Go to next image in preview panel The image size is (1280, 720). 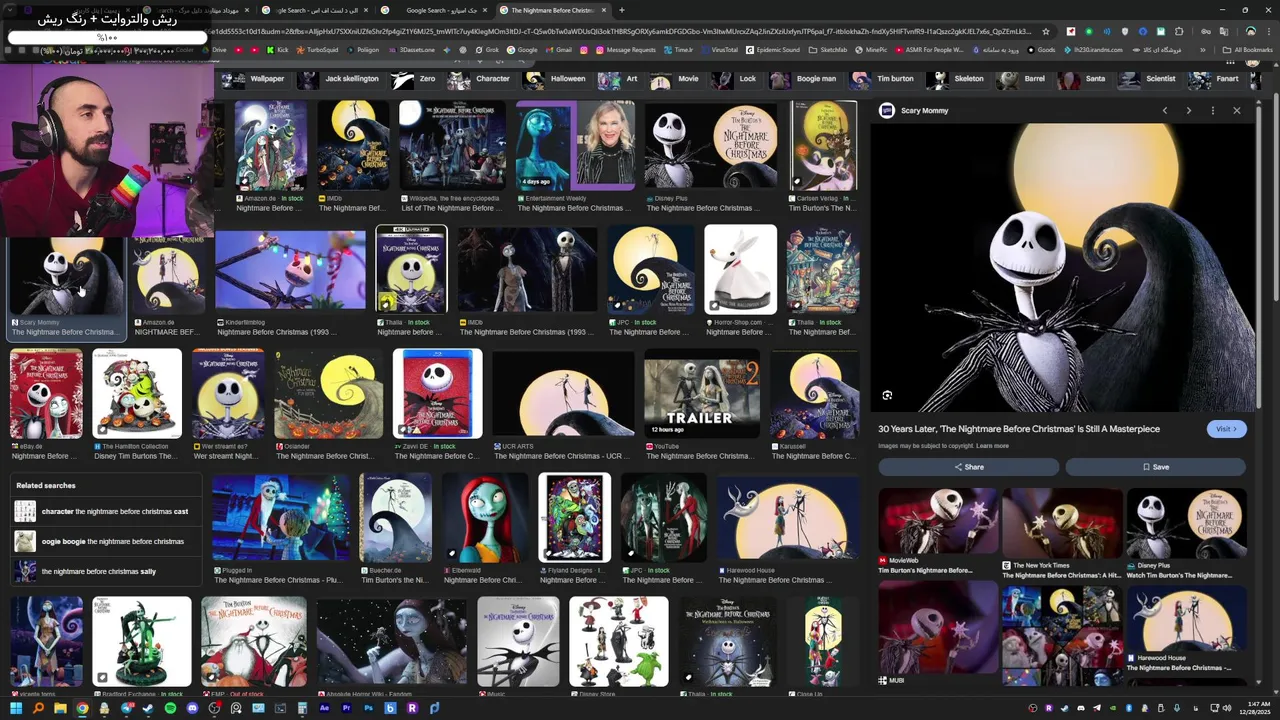point(1188,111)
